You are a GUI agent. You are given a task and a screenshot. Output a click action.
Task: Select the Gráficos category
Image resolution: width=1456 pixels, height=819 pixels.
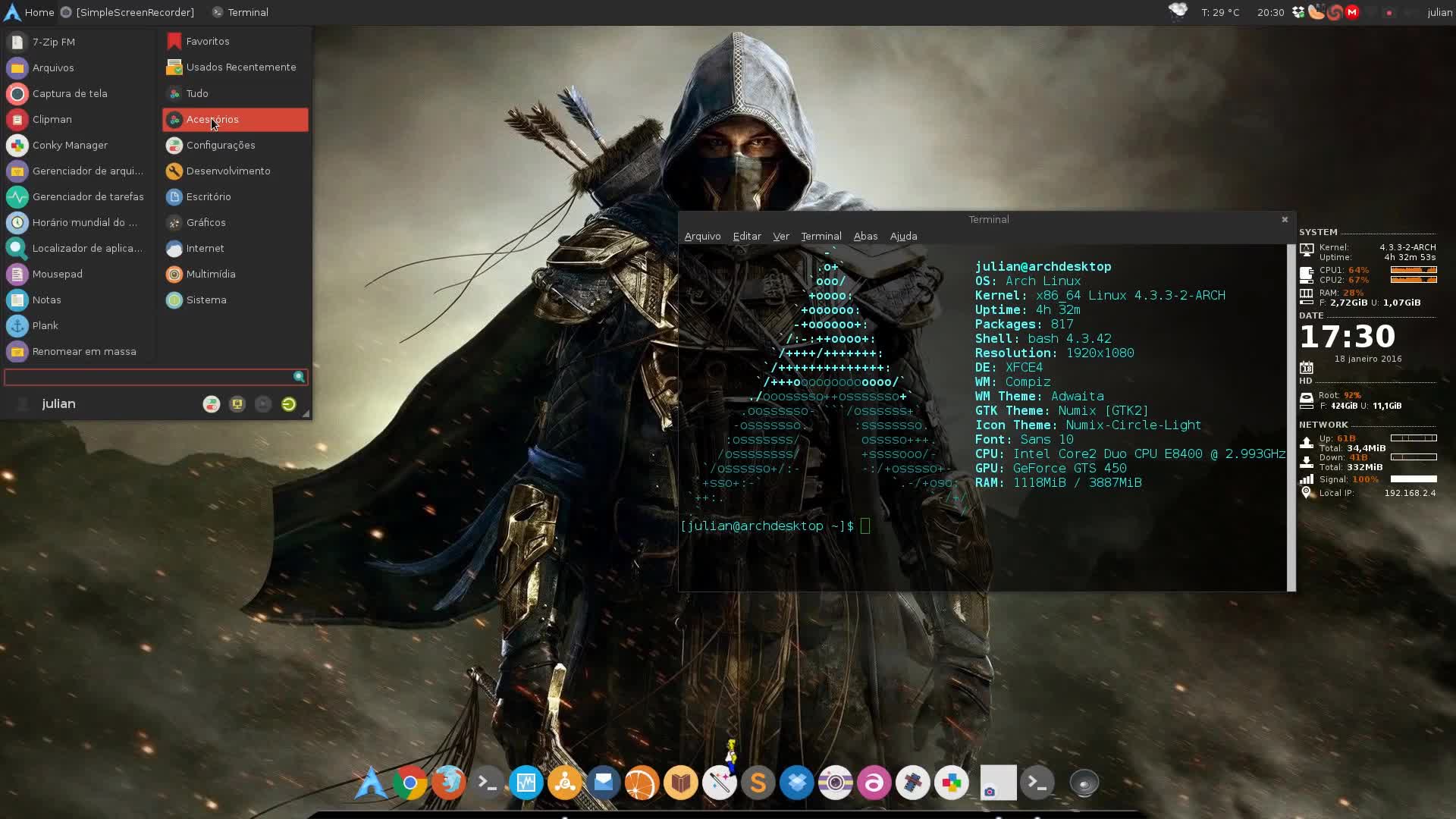[235, 222]
